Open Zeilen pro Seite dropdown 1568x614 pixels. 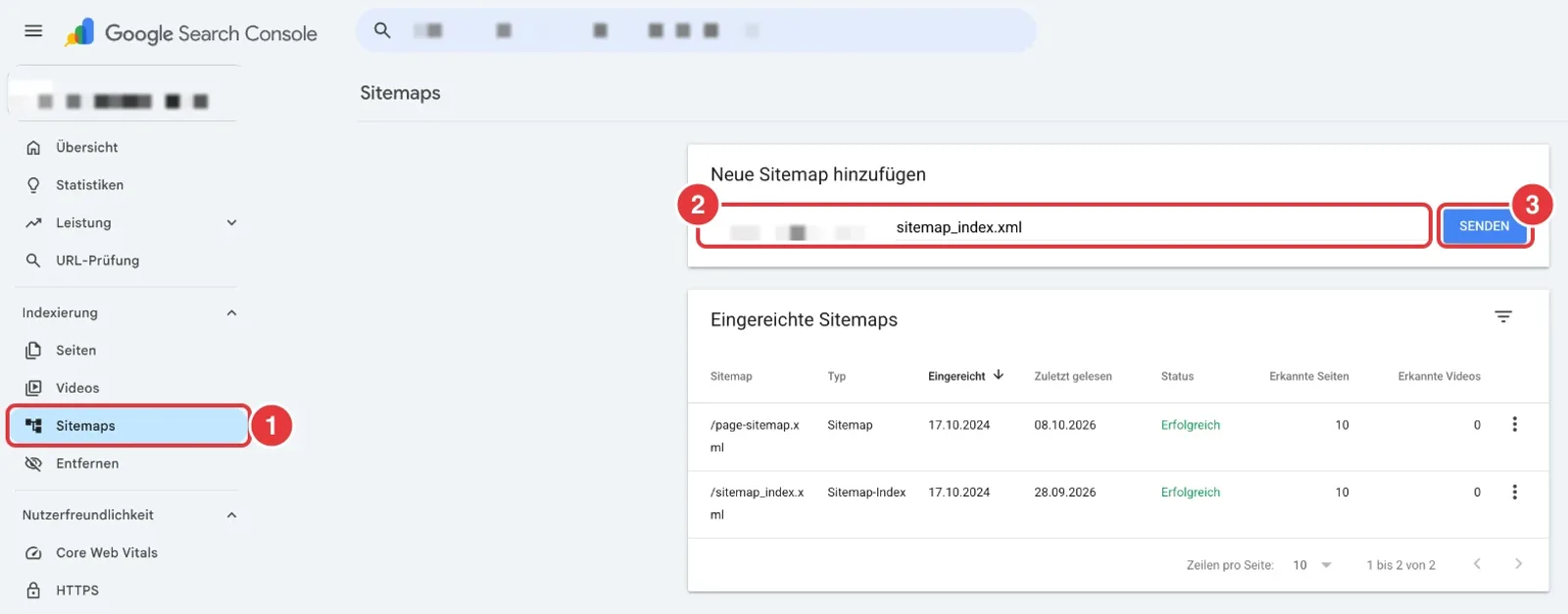pos(1313,565)
